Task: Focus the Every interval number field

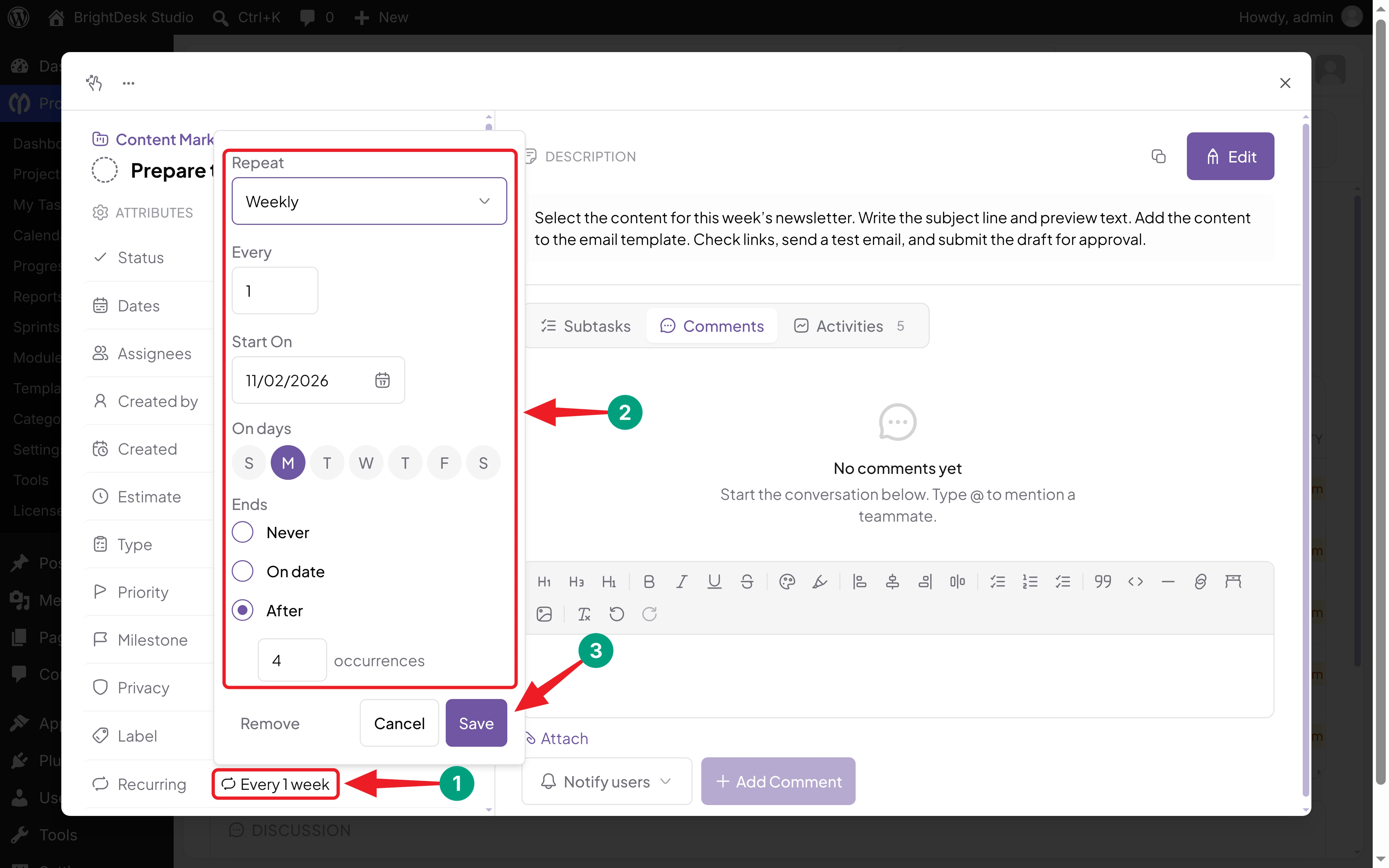Action: coord(275,291)
